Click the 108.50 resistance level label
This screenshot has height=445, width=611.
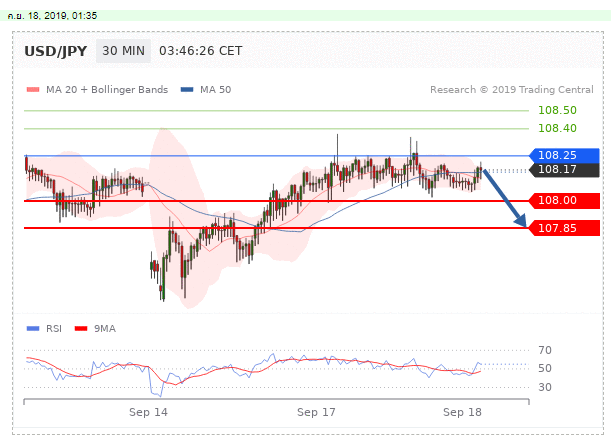pyautogui.click(x=557, y=110)
